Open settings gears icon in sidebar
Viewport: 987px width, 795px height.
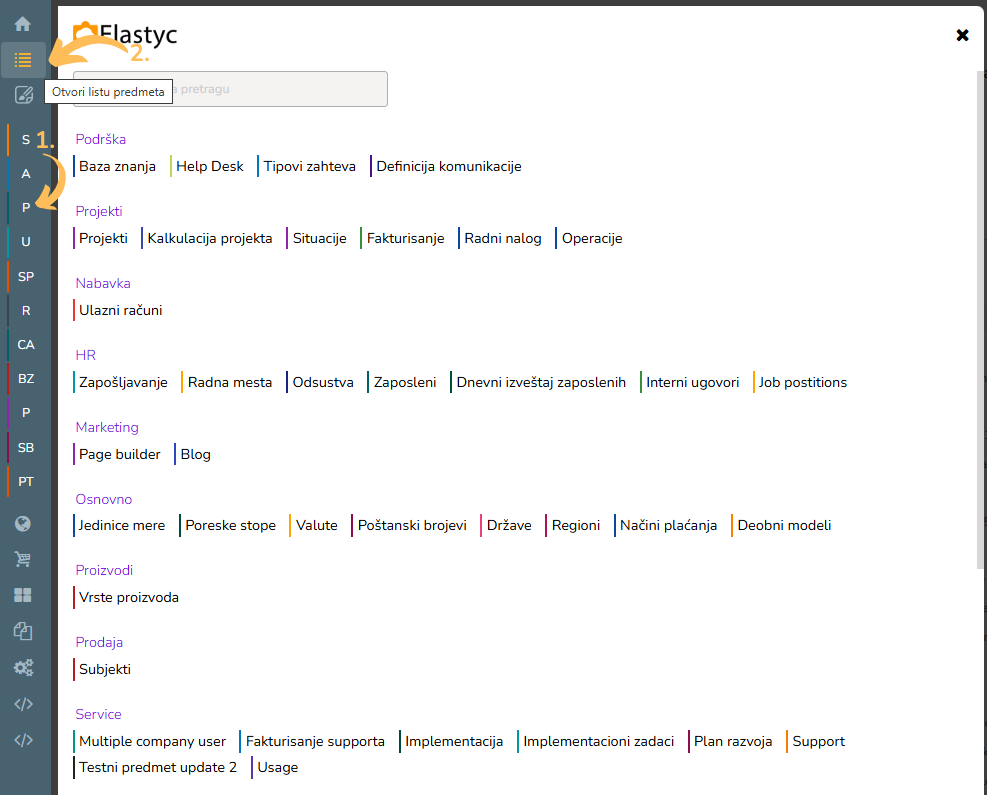(23, 667)
